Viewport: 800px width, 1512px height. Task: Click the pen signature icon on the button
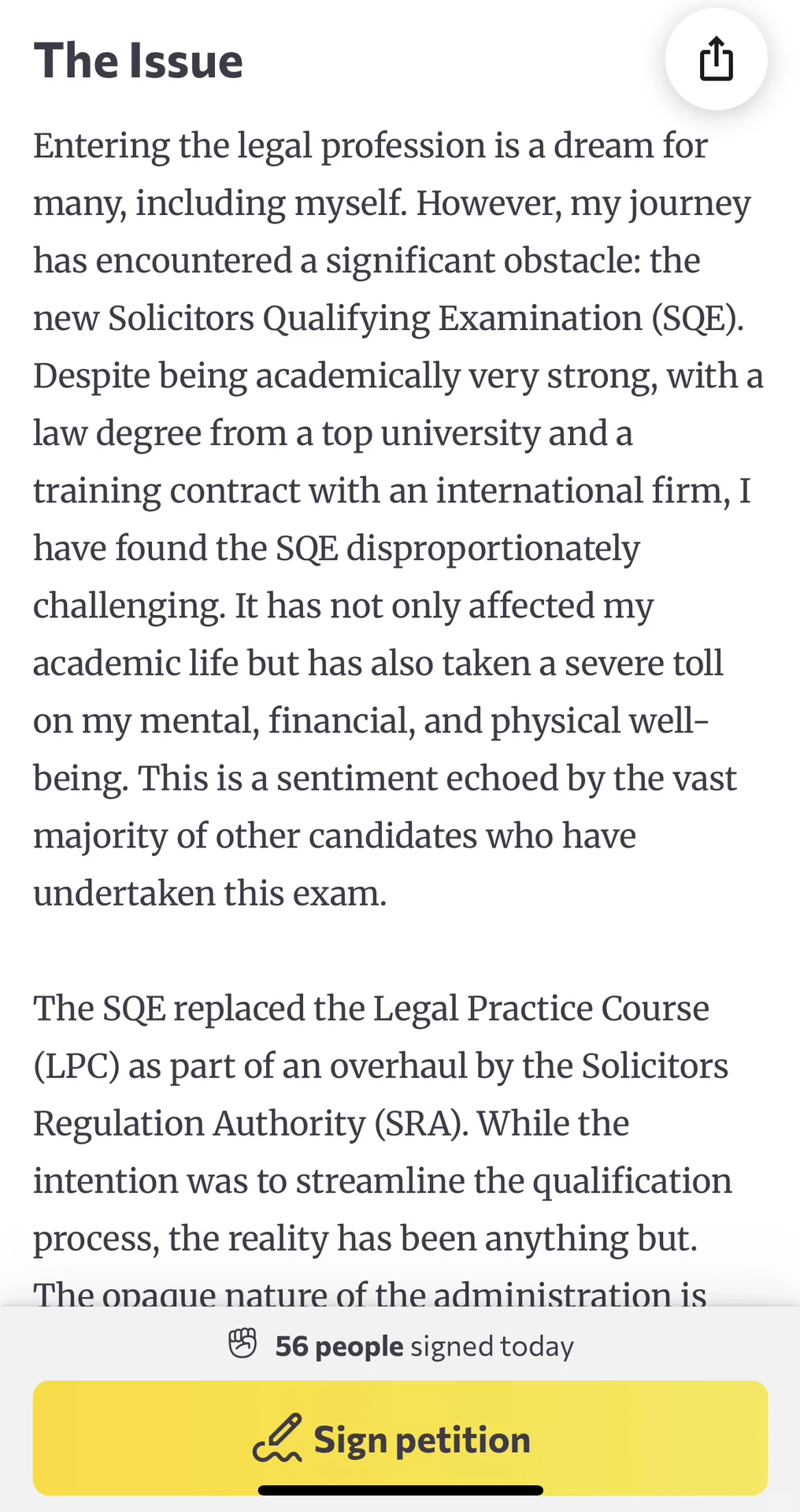(277, 1439)
